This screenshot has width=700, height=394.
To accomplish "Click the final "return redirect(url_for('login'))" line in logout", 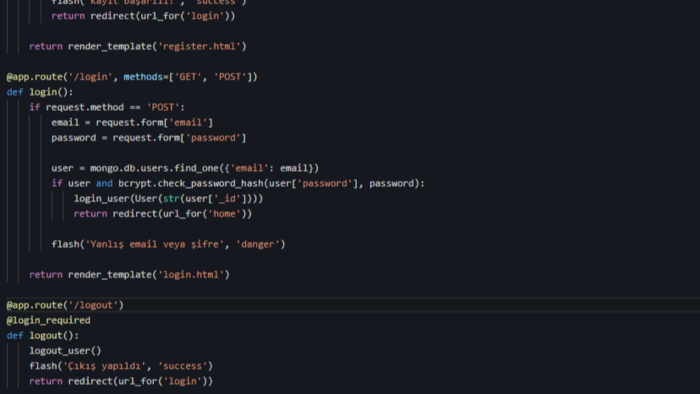I will tap(121, 381).
